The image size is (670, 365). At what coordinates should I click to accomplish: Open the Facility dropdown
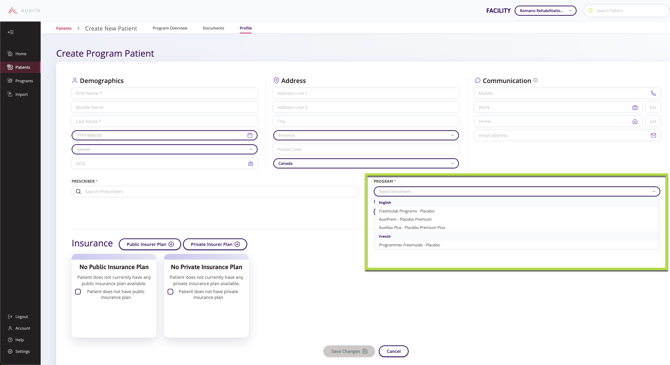545,11
